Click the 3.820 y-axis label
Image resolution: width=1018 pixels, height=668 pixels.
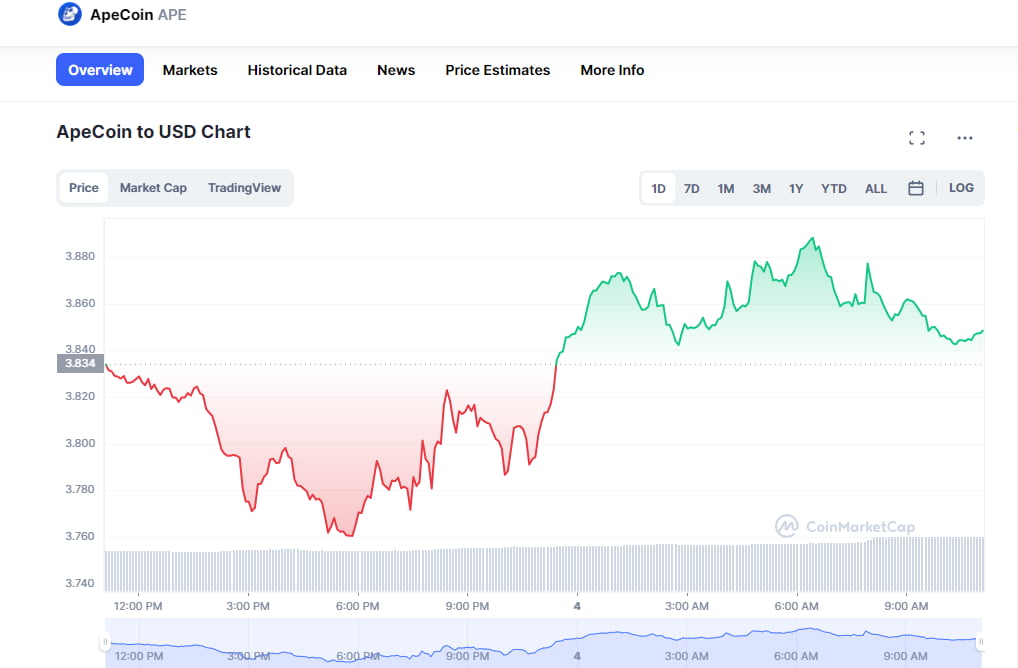tap(80, 396)
